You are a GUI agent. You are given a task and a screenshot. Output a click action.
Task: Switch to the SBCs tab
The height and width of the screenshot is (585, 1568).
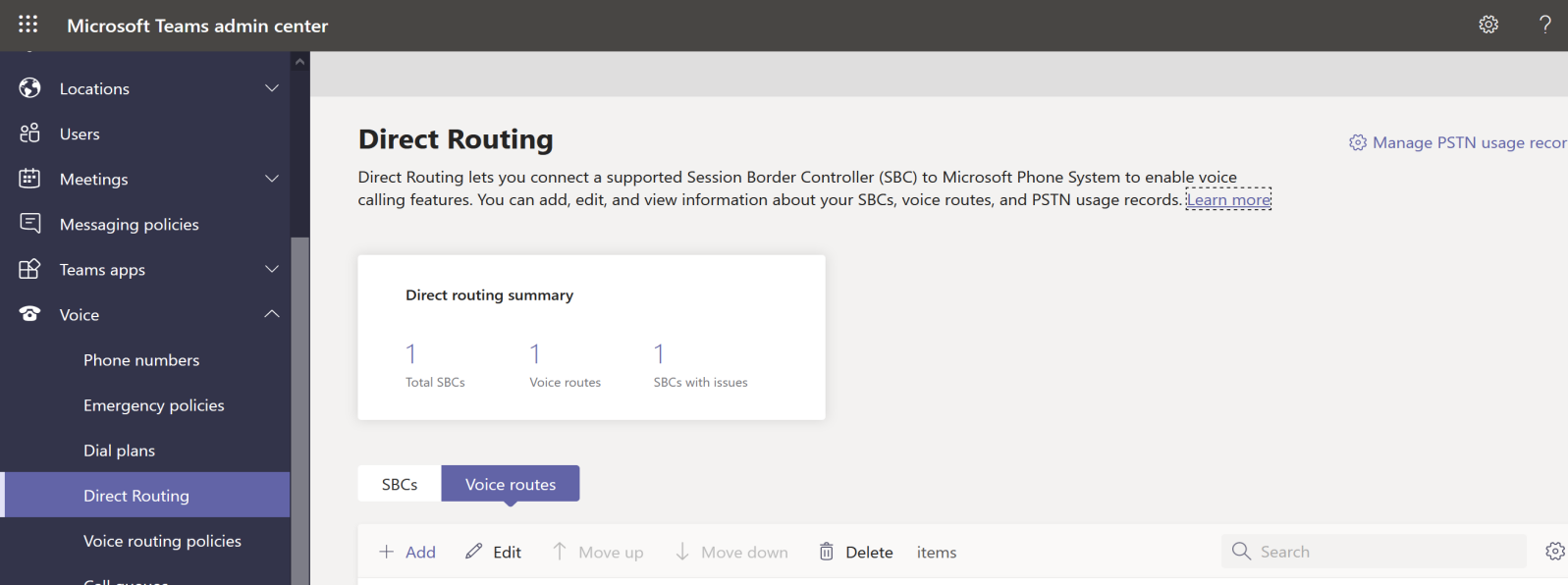[x=400, y=484]
